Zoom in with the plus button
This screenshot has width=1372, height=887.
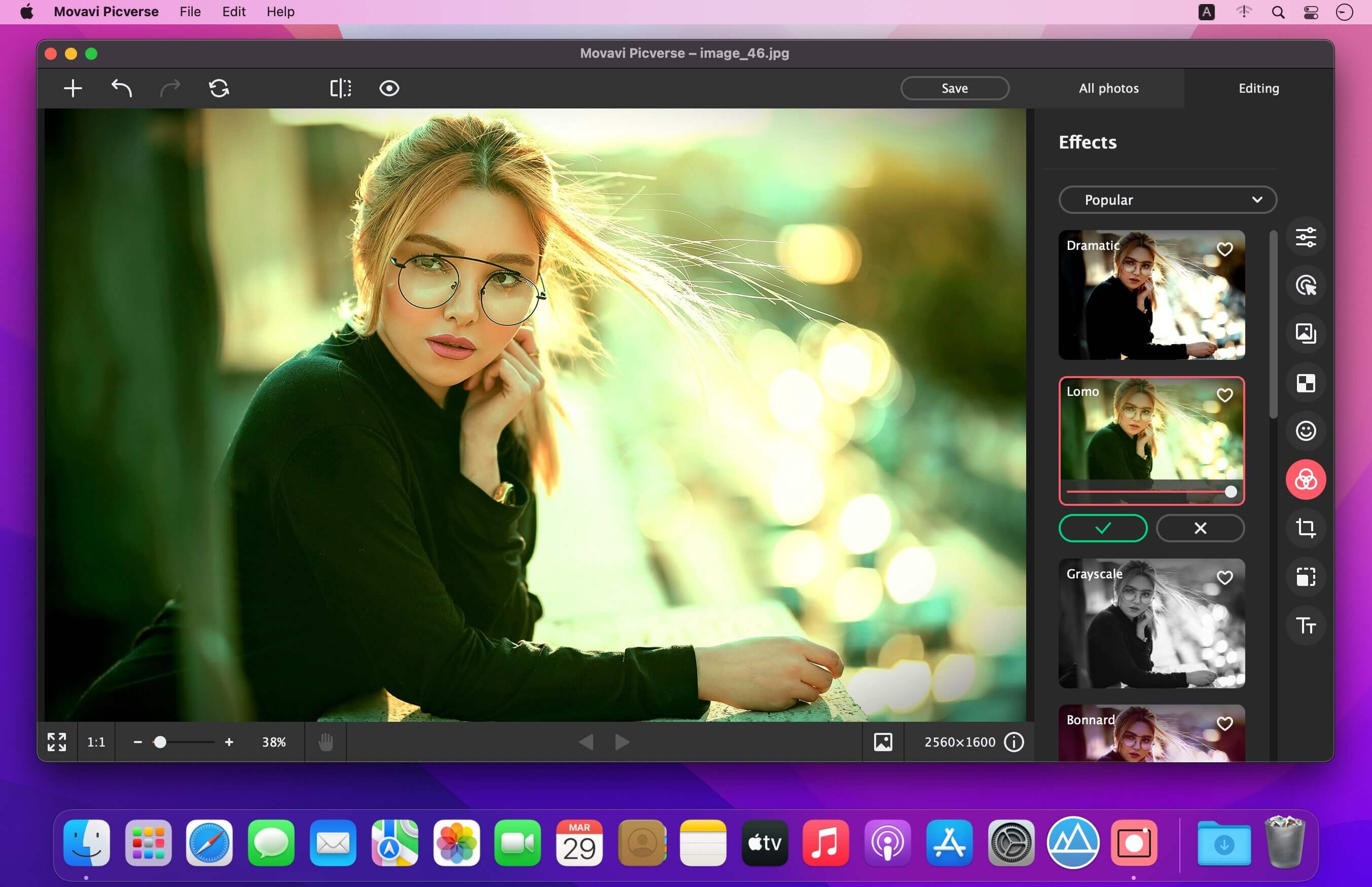(x=229, y=742)
